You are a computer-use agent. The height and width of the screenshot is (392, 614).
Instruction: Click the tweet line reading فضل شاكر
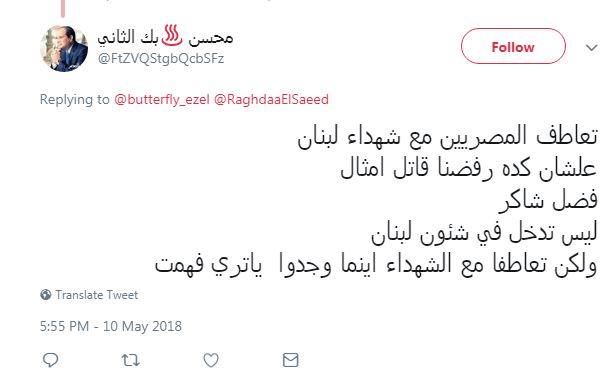coord(548,201)
